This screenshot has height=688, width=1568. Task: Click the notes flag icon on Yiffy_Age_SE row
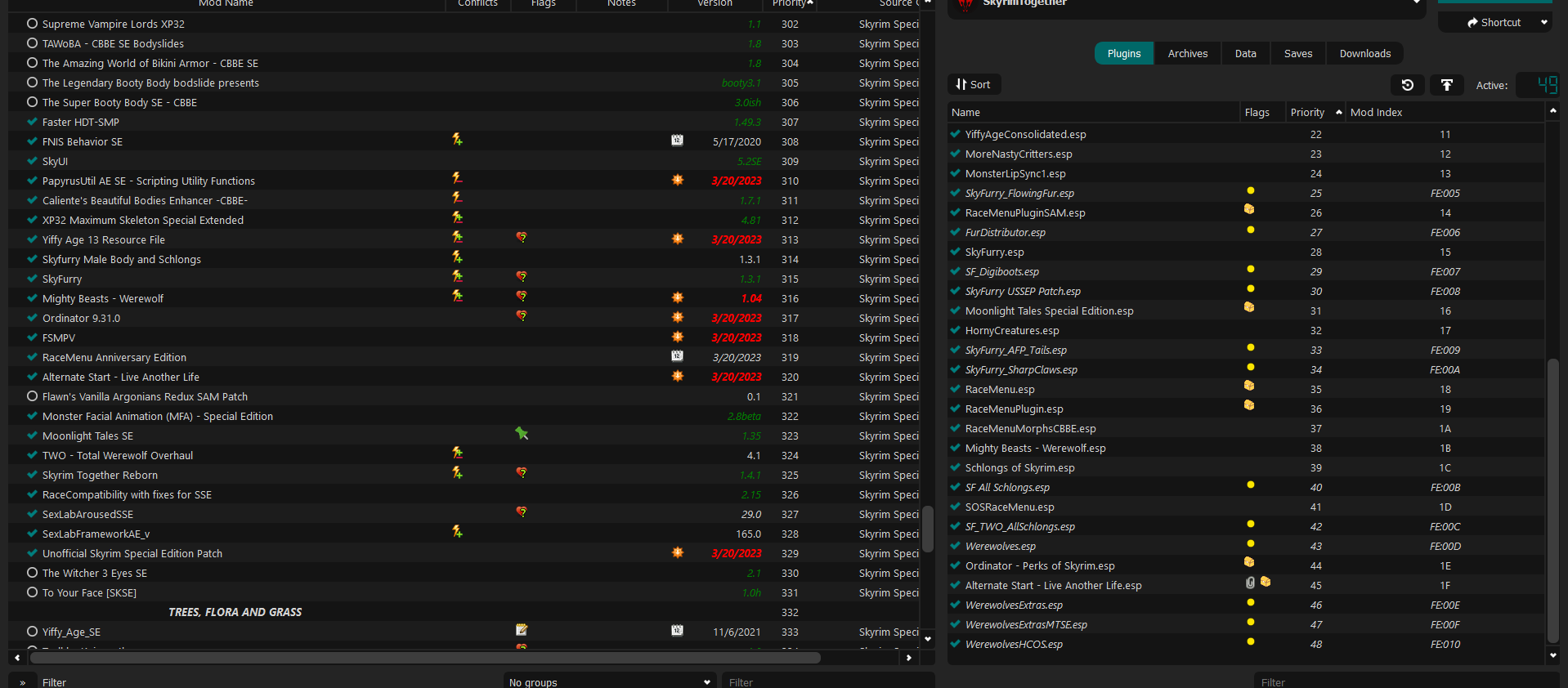[x=522, y=630]
